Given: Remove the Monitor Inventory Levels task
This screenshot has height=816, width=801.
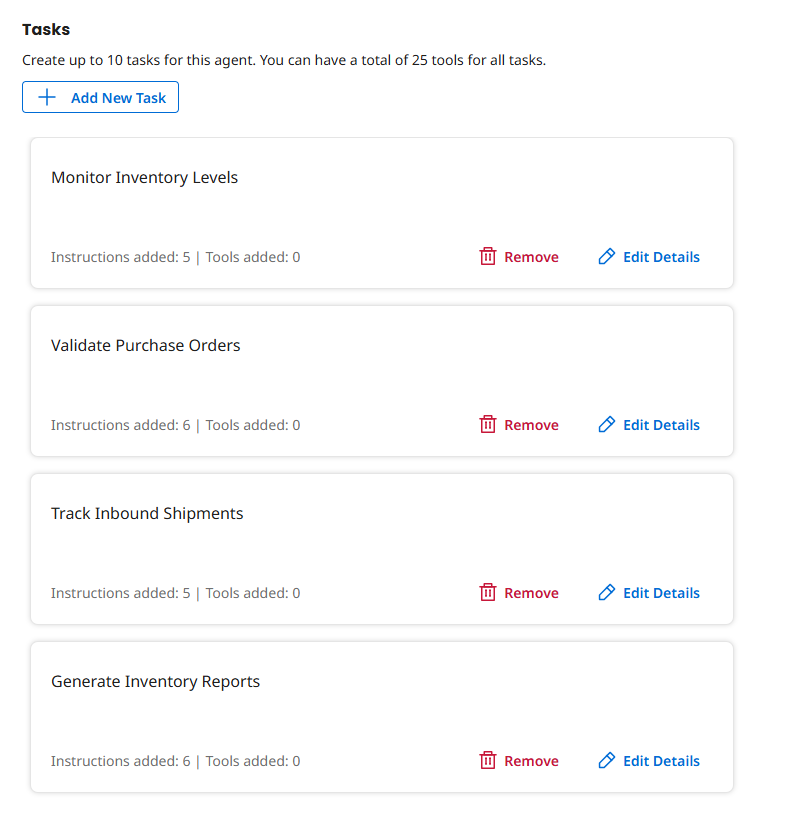Looking at the screenshot, I should [x=532, y=256].
